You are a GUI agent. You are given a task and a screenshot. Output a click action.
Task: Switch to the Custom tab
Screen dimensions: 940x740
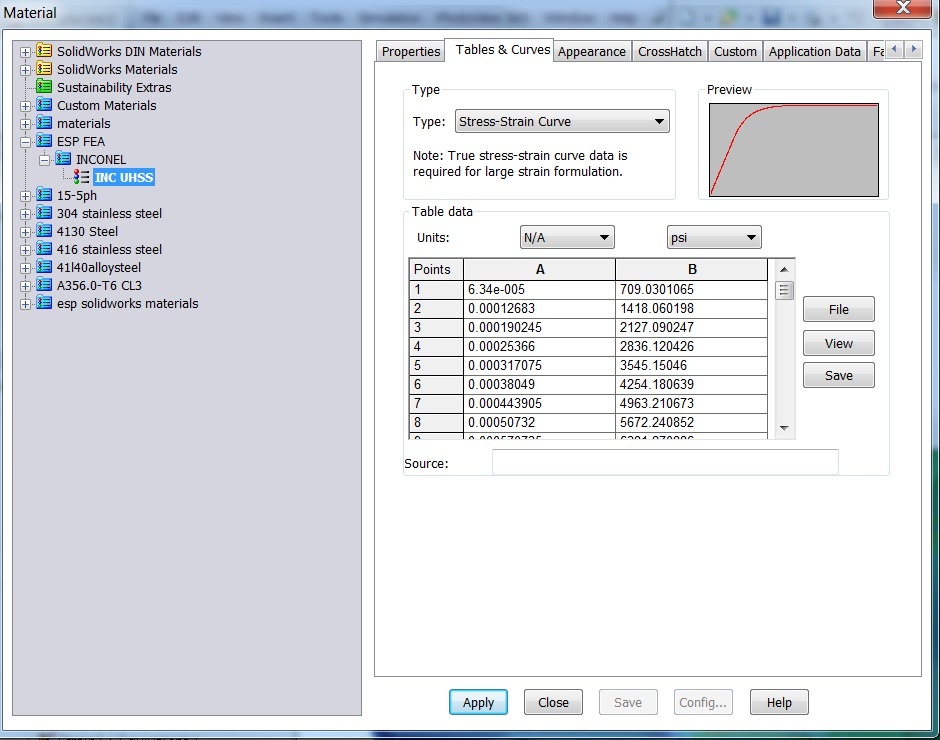tap(735, 52)
